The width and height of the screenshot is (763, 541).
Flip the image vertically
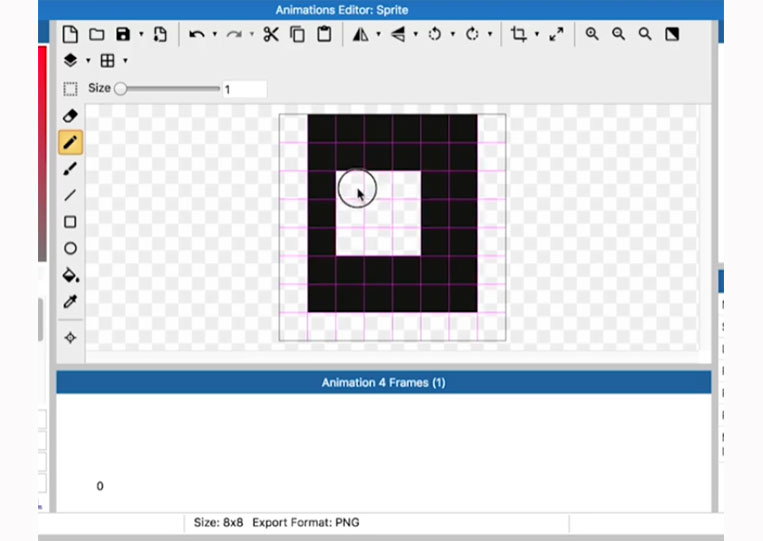tap(398, 34)
